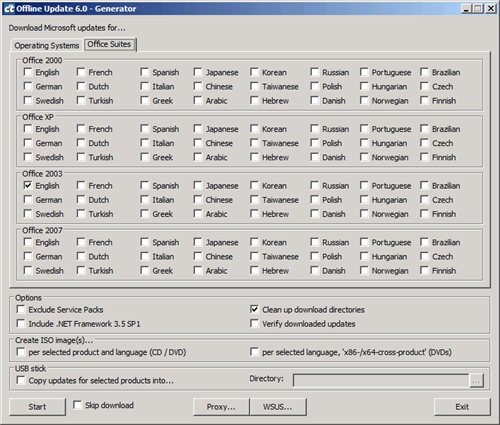
Task: Enable Czech for Office 2003
Action: pyautogui.click(x=424, y=200)
